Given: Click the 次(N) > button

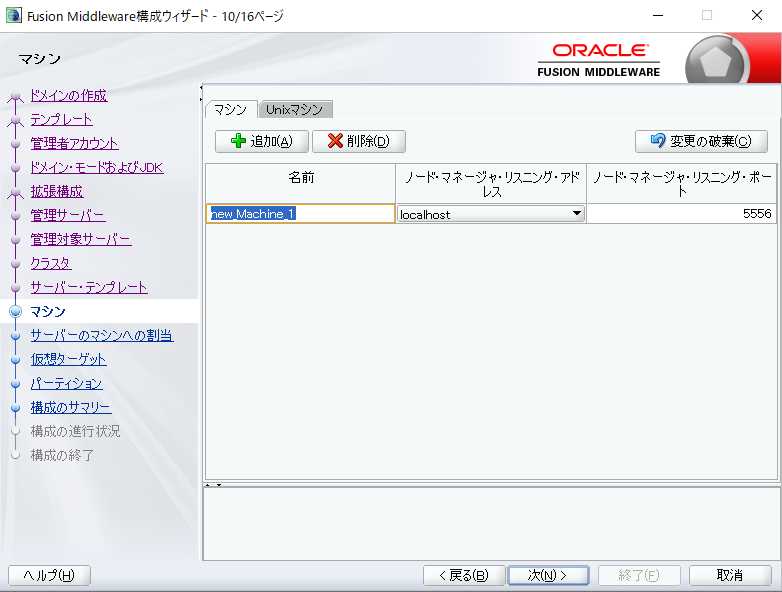Looking at the screenshot, I should point(548,575).
